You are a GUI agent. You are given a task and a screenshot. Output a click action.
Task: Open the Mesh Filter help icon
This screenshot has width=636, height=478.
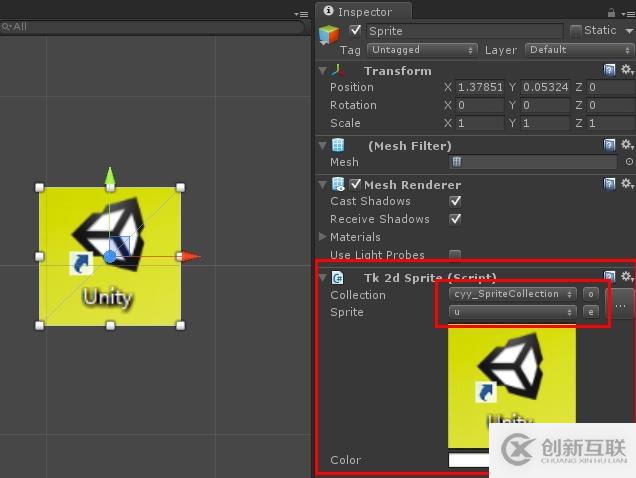point(609,145)
